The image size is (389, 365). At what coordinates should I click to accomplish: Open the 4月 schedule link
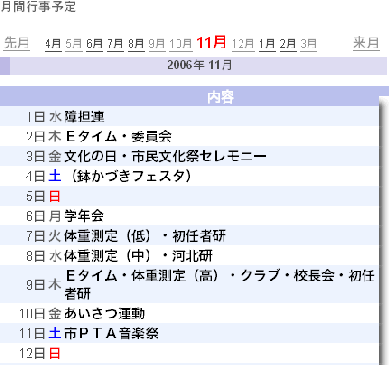point(53,44)
